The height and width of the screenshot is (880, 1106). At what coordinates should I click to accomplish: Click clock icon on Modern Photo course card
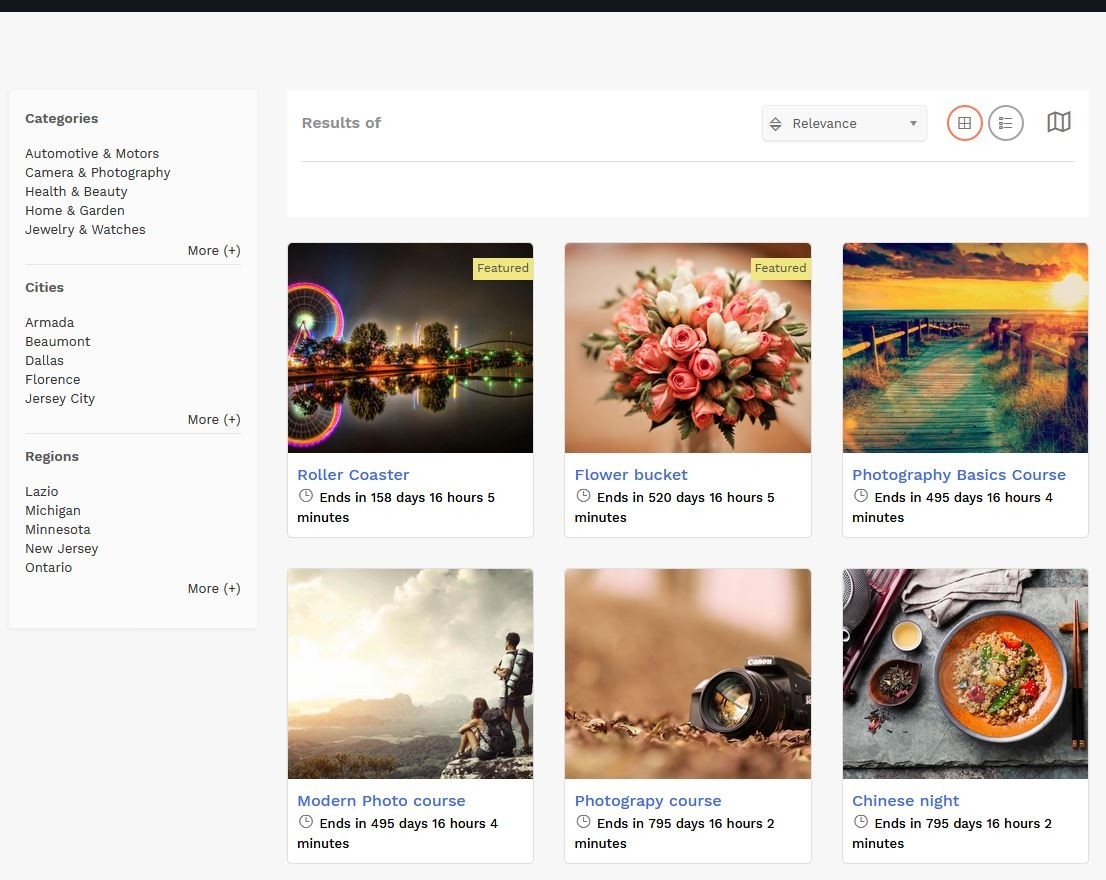click(x=305, y=821)
